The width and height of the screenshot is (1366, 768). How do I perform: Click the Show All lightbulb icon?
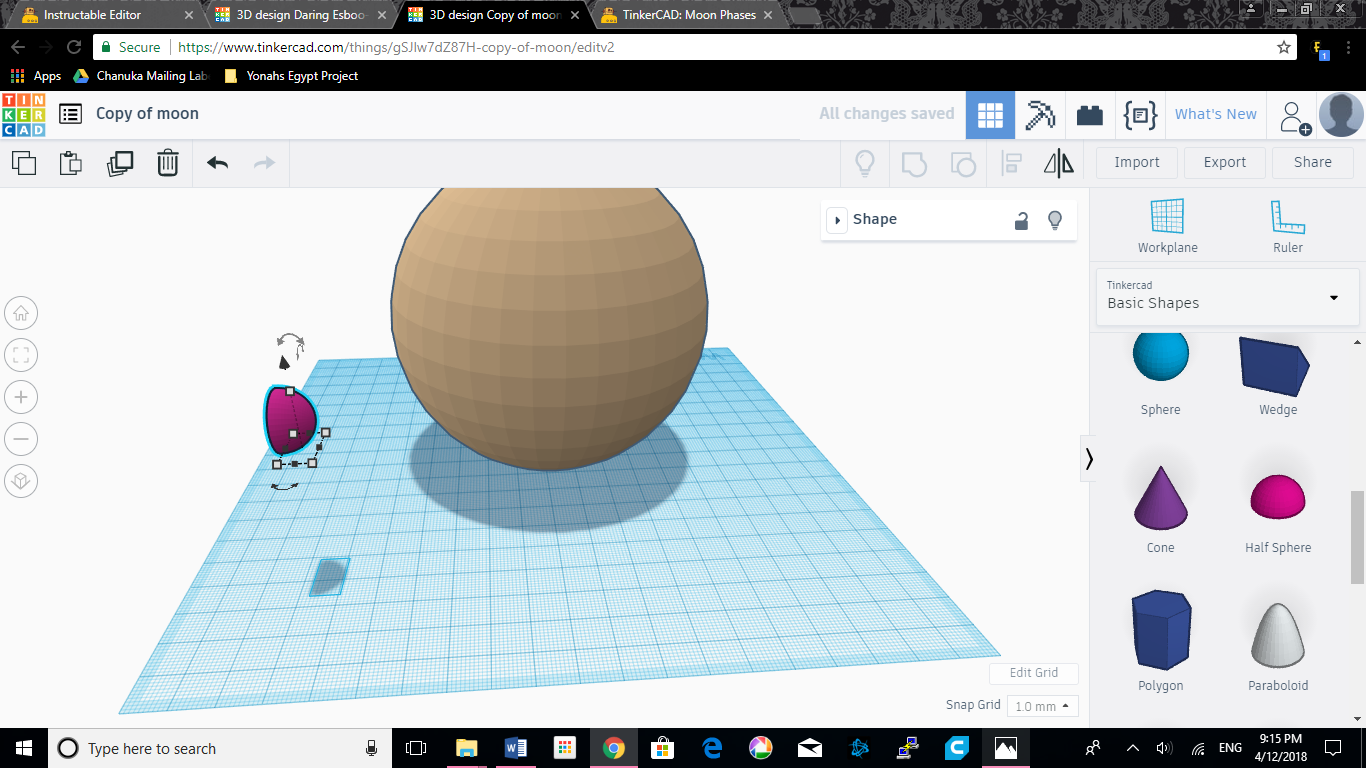point(865,163)
